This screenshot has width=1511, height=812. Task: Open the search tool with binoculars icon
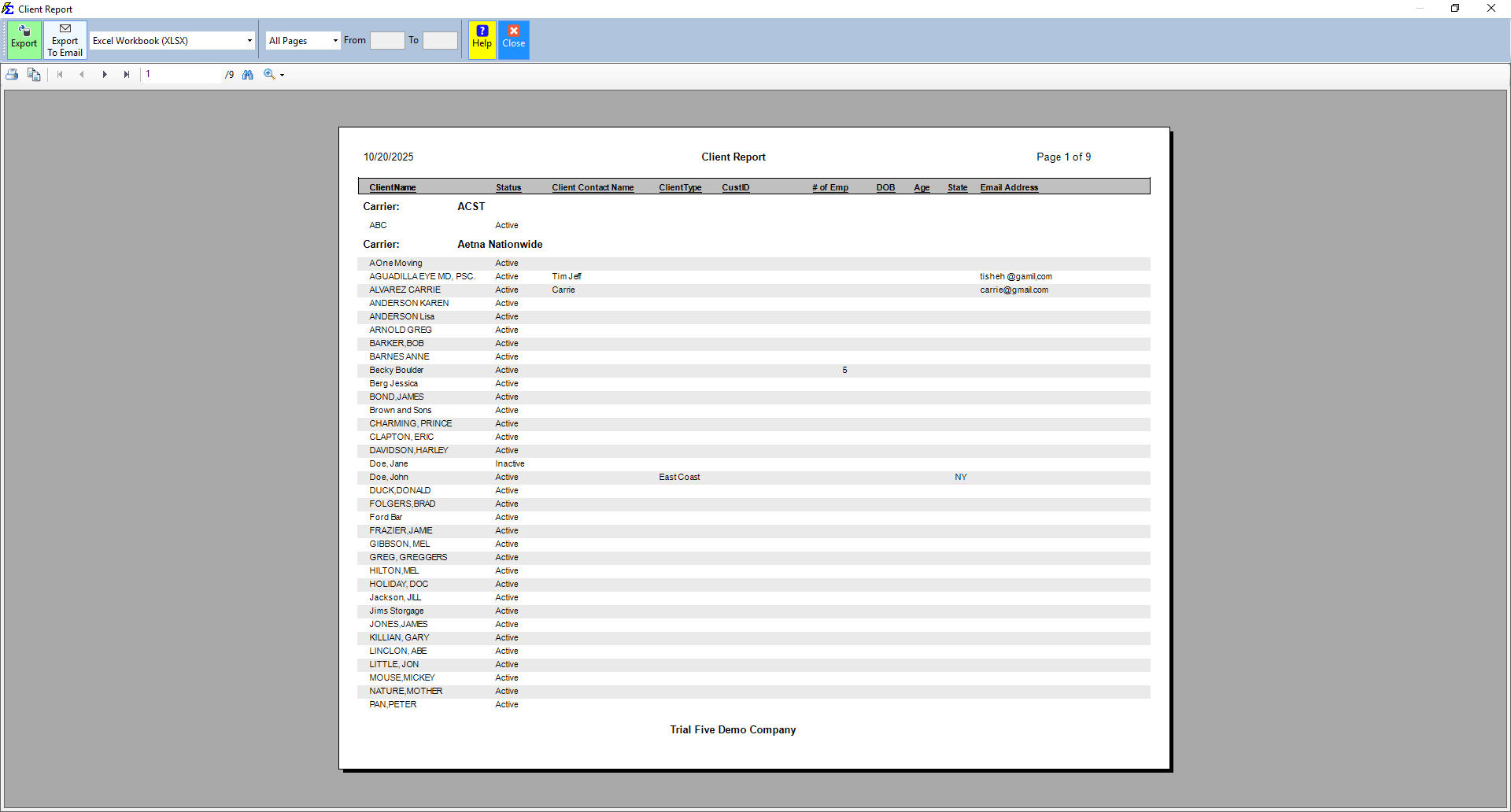(248, 74)
